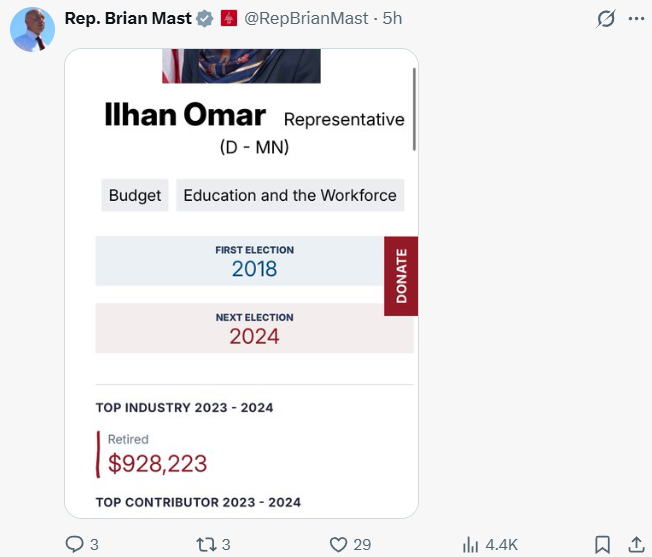Like the tweet with heart icon
This screenshot has width=652, height=557.
(x=339, y=544)
